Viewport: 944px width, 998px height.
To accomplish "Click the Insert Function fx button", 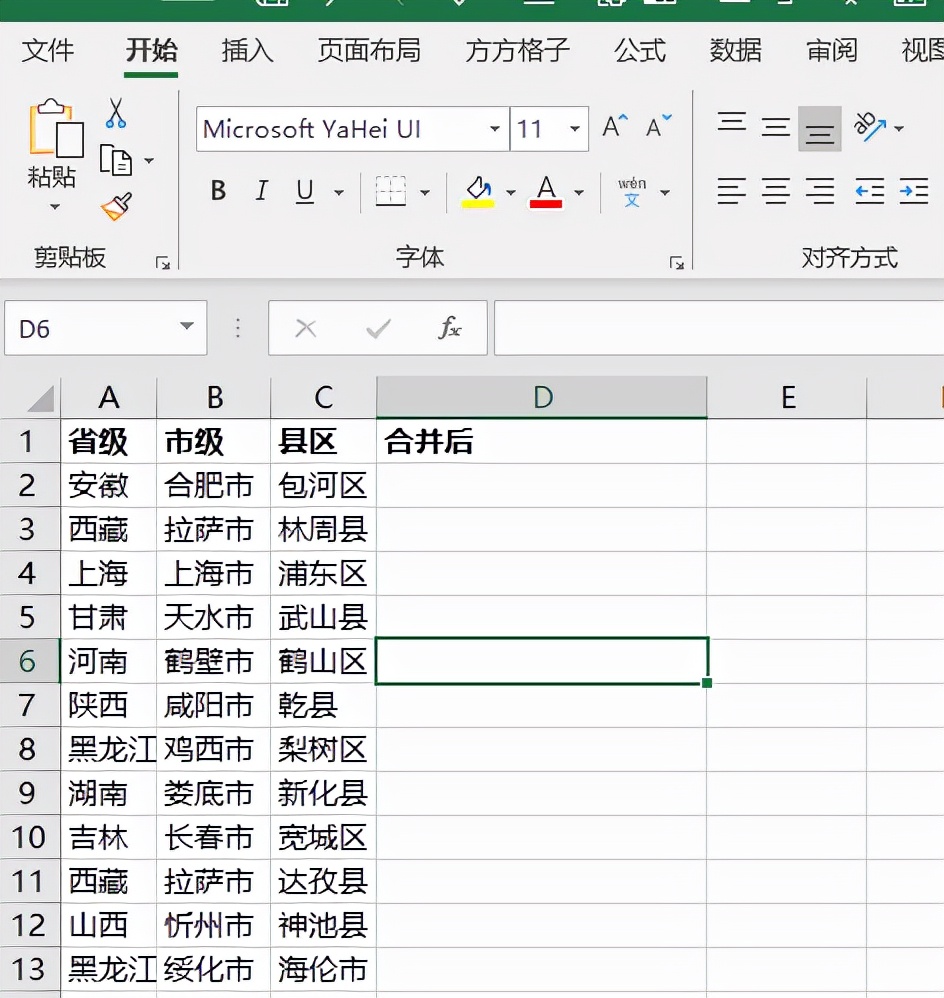I will coord(449,328).
